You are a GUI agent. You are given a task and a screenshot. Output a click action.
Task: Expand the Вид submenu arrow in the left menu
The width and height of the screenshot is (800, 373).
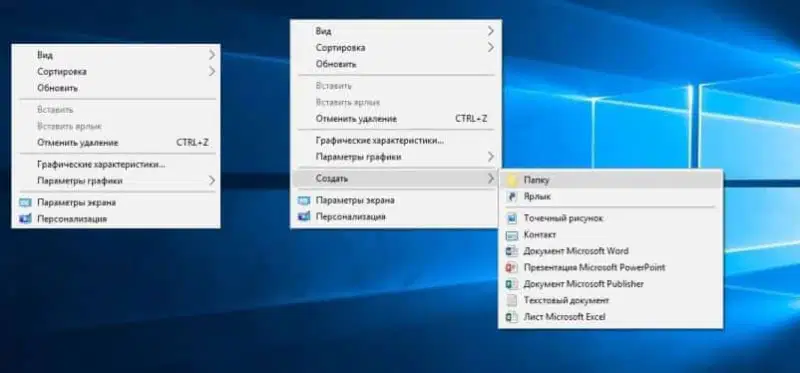click(212, 55)
